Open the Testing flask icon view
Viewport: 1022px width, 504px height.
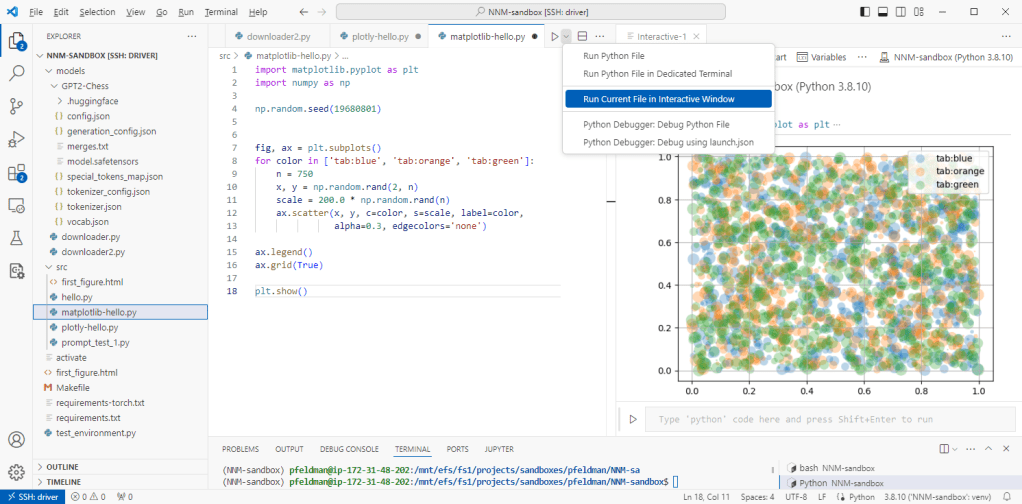pyautogui.click(x=17, y=238)
